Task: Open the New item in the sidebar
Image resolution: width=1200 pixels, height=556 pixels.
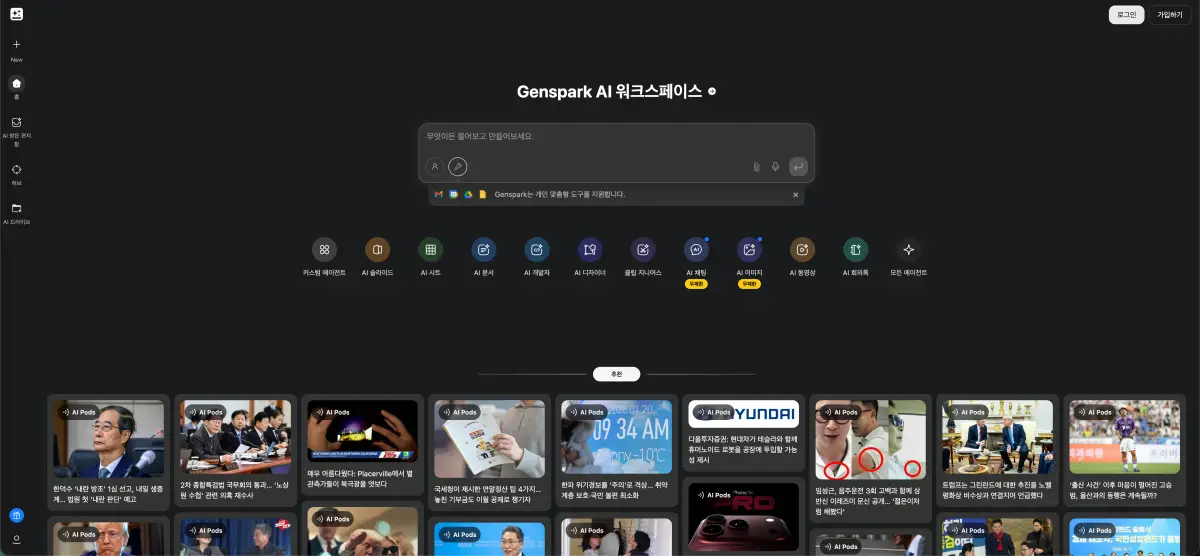Action: pyautogui.click(x=16, y=45)
